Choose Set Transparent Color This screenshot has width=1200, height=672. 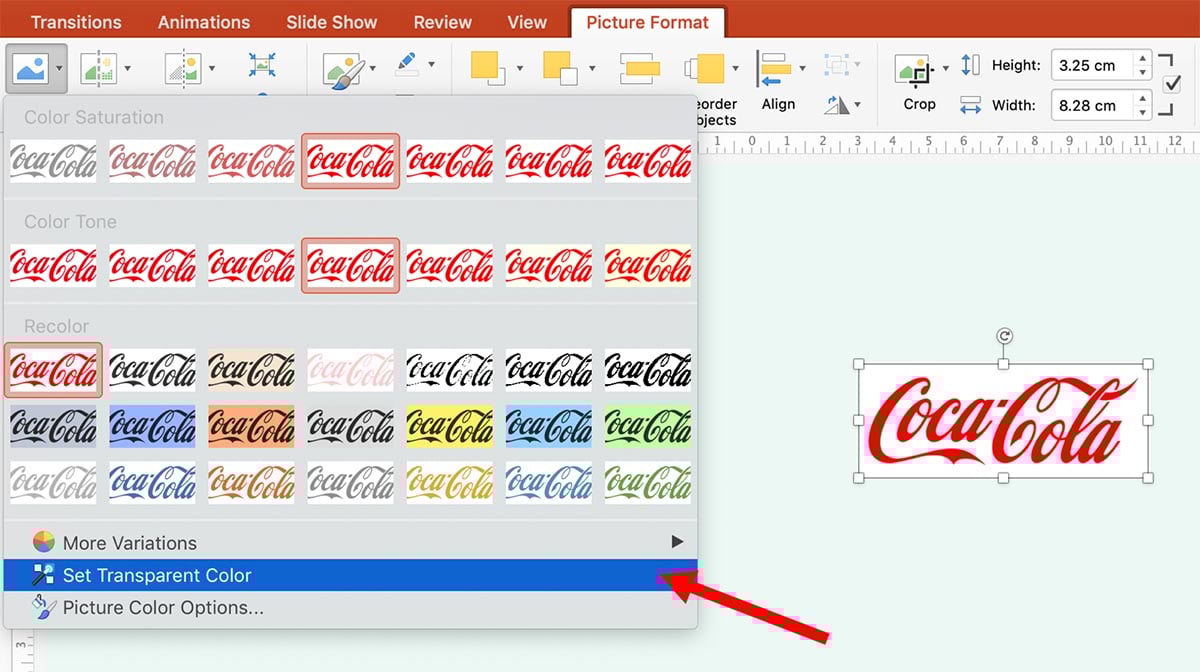pyautogui.click(x=350, y=575)
